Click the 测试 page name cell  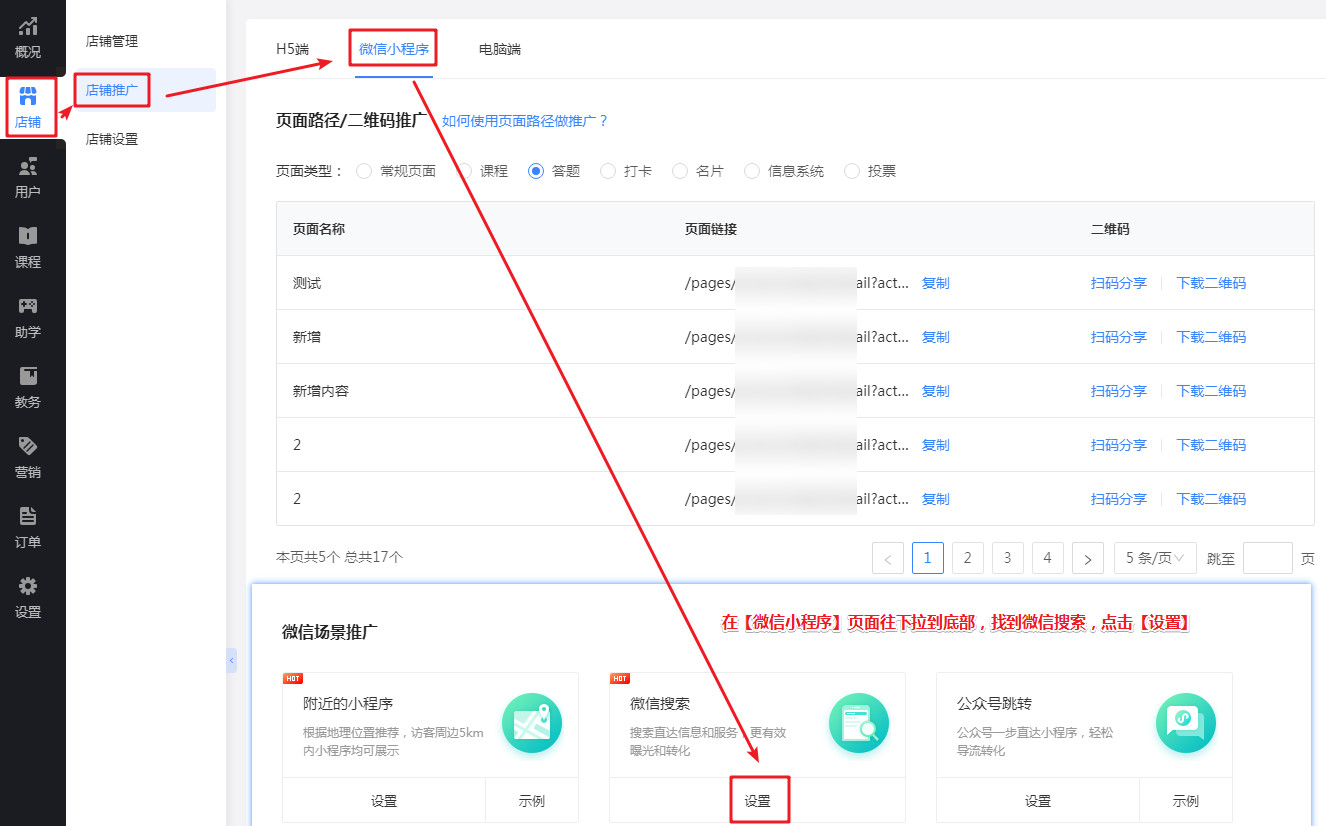point(307,283)
